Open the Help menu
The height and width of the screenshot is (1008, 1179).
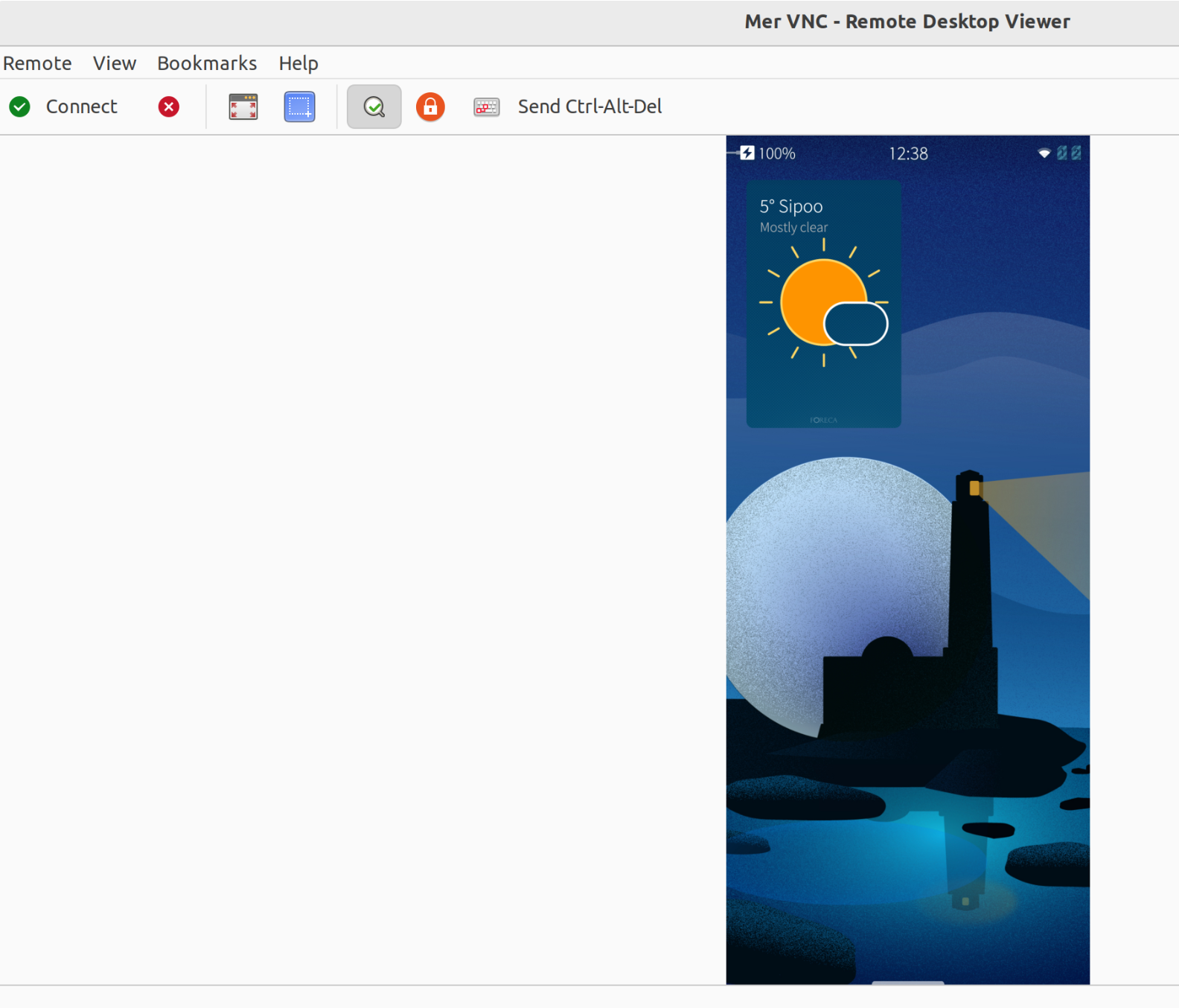[x=298, y=63]
